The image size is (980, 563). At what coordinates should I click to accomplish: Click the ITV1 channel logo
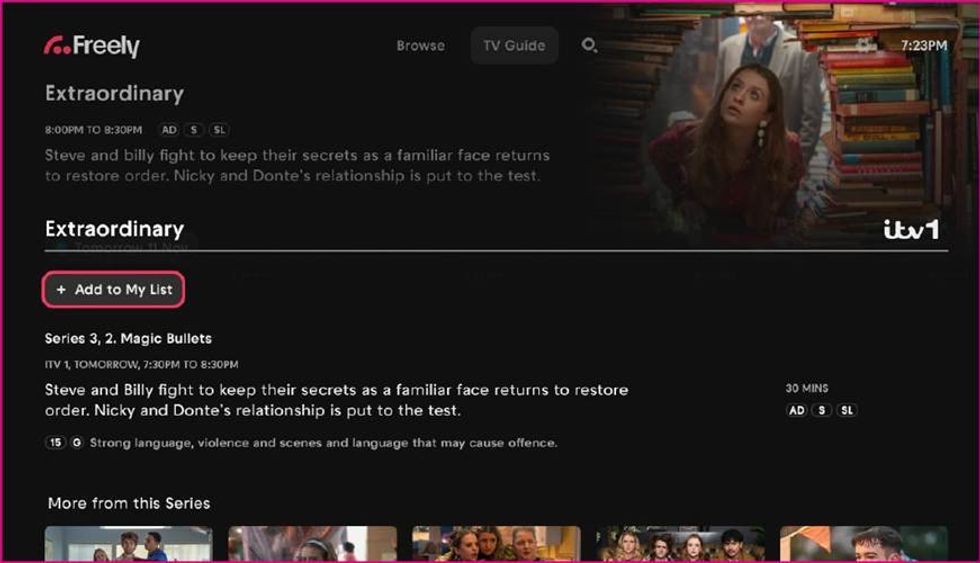(911, 229)
